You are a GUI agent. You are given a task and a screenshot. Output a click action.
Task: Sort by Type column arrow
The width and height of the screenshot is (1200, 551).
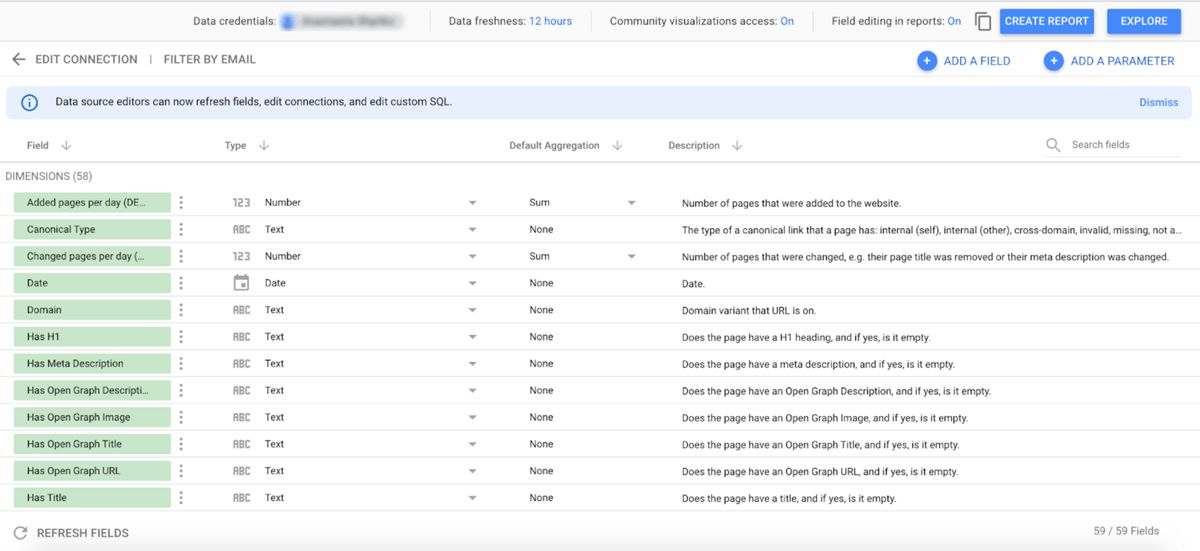pyautogui.click(x=264, y=146)
